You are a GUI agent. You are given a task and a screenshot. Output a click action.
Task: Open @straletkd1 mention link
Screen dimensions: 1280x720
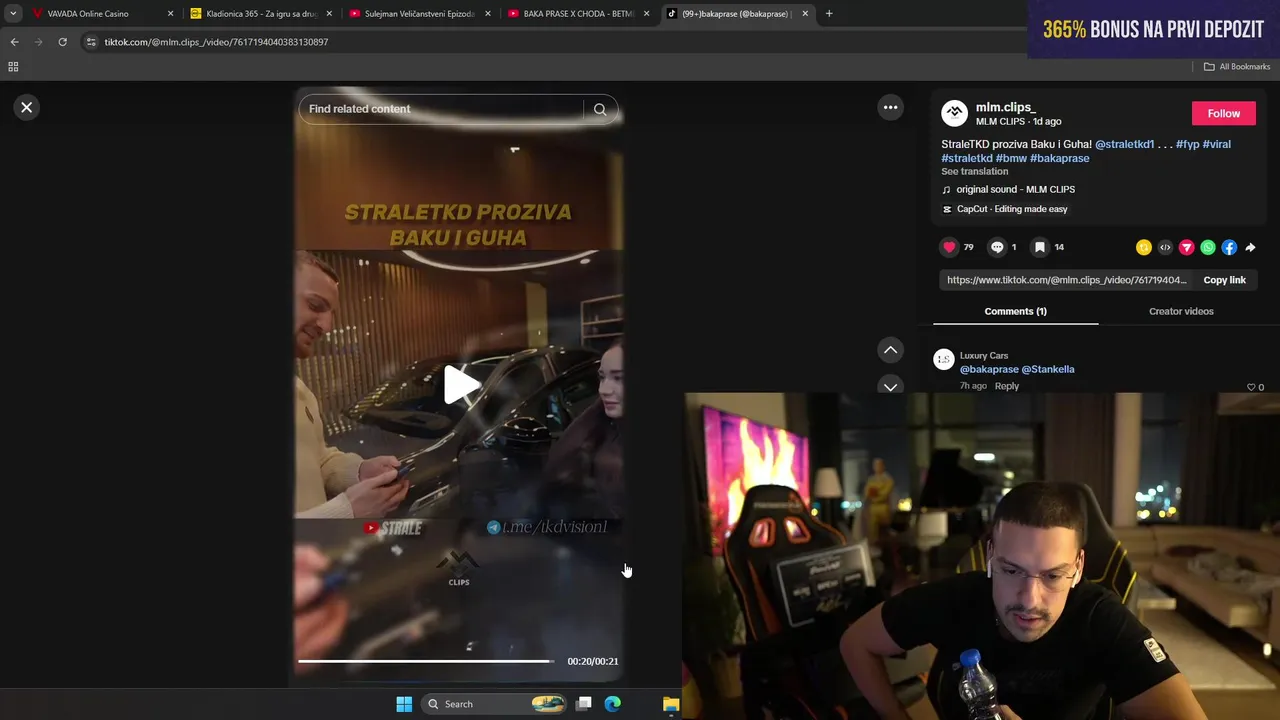[x=1125, y=144]
